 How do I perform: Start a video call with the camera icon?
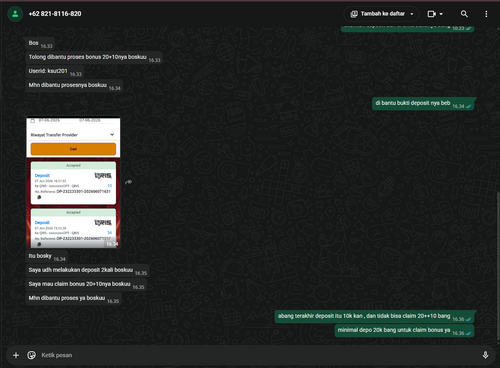tap(432, 14)
